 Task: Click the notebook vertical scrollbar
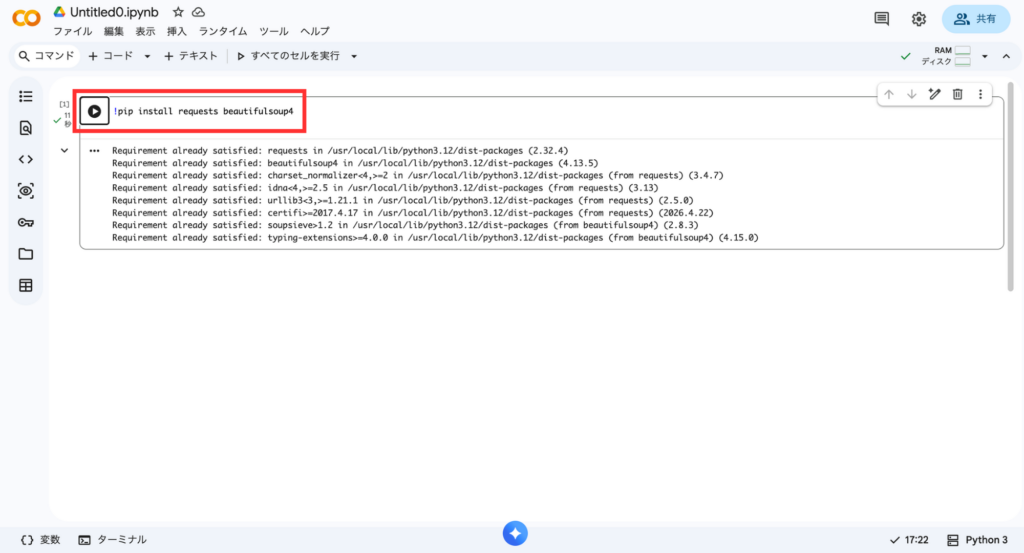tap(1010, 187)
